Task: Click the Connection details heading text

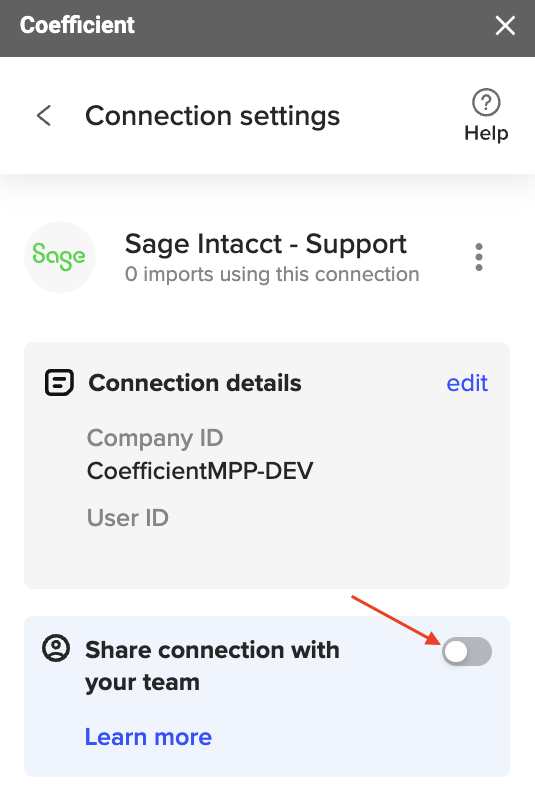Action: (x=195, y=383)
